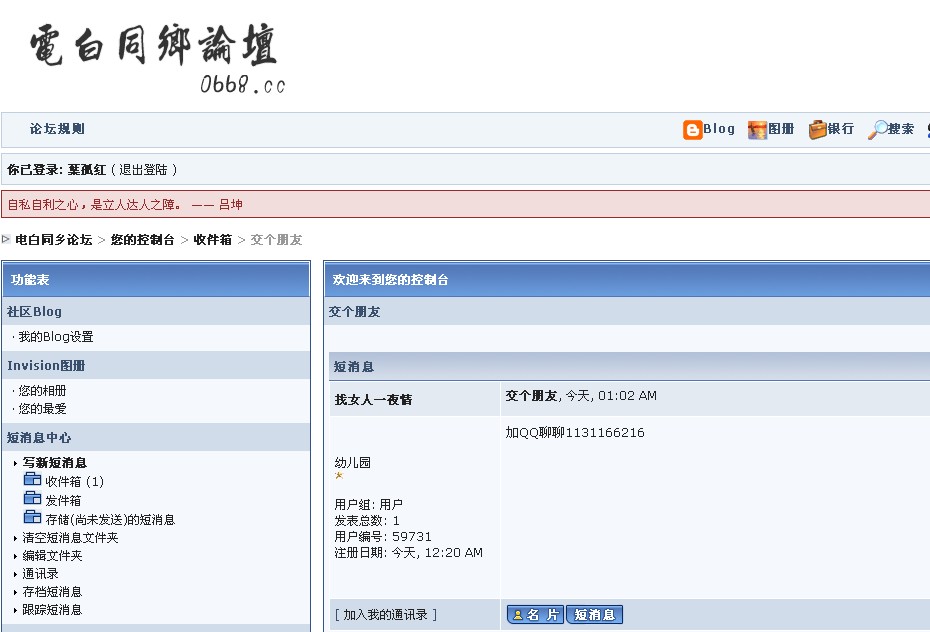Viewport: 930px width, 632px height.
Task: Select 写新短消息 in sidebar
Action: [54, 463]
